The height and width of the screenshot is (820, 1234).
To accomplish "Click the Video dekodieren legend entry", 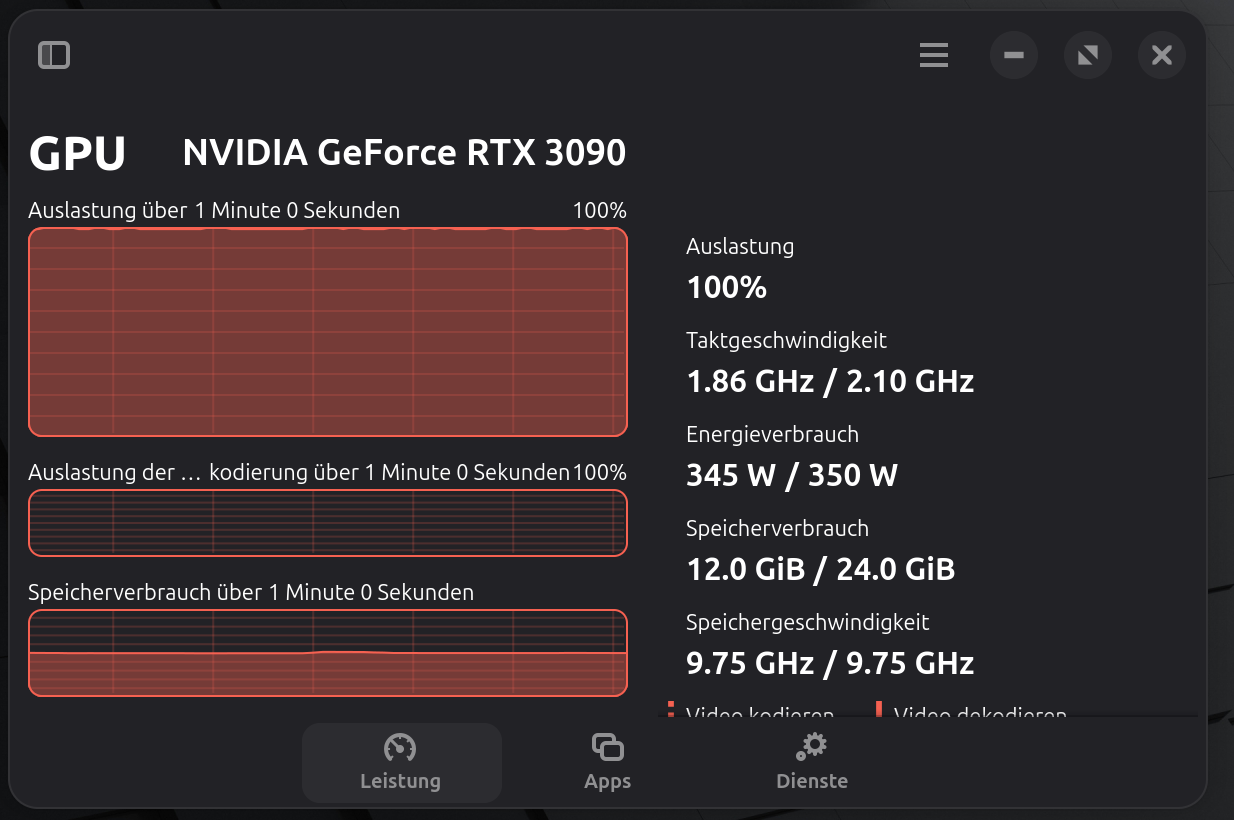I will 978,714.
